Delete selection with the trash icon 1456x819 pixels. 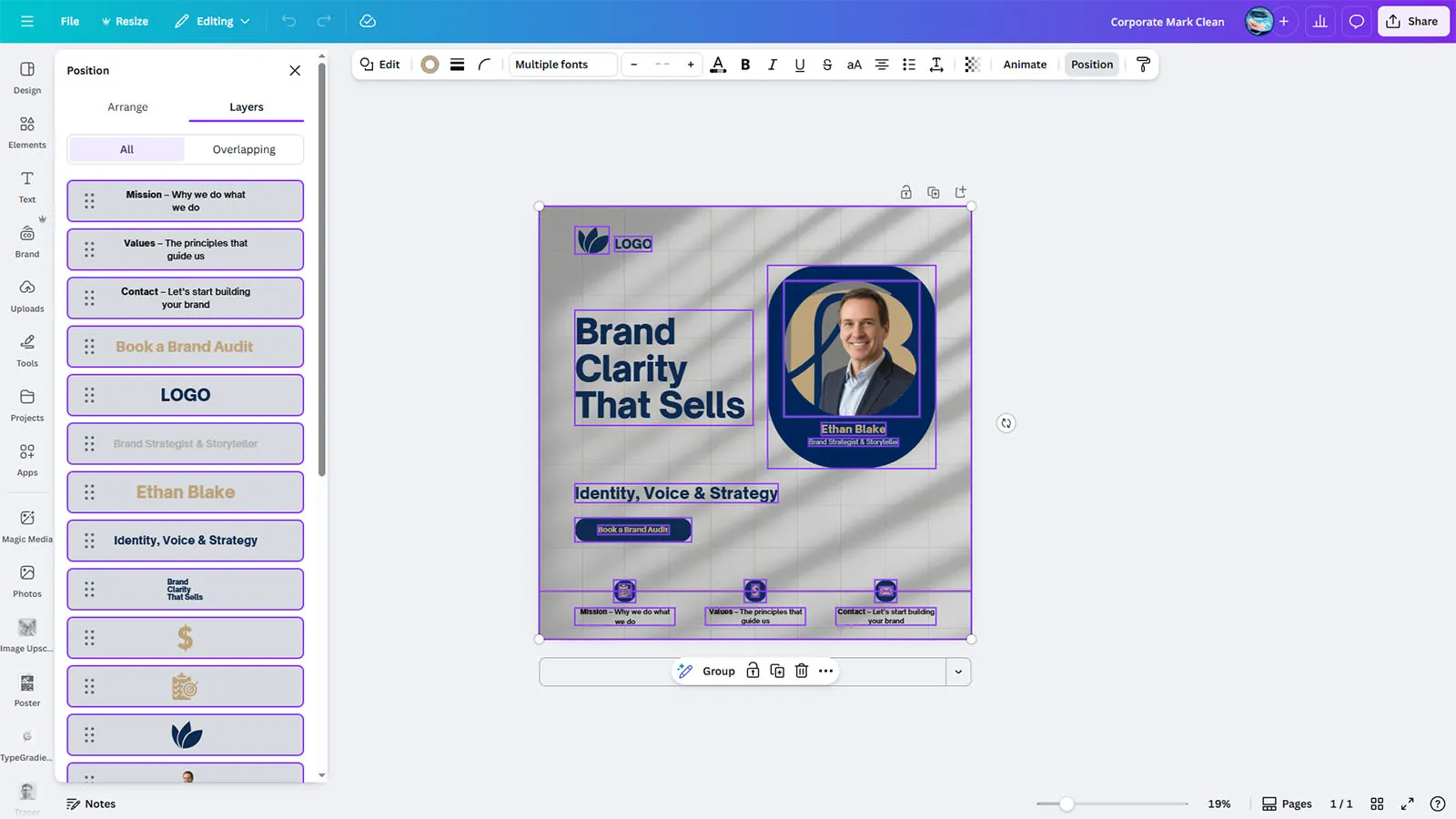click(x=802, y=671)
